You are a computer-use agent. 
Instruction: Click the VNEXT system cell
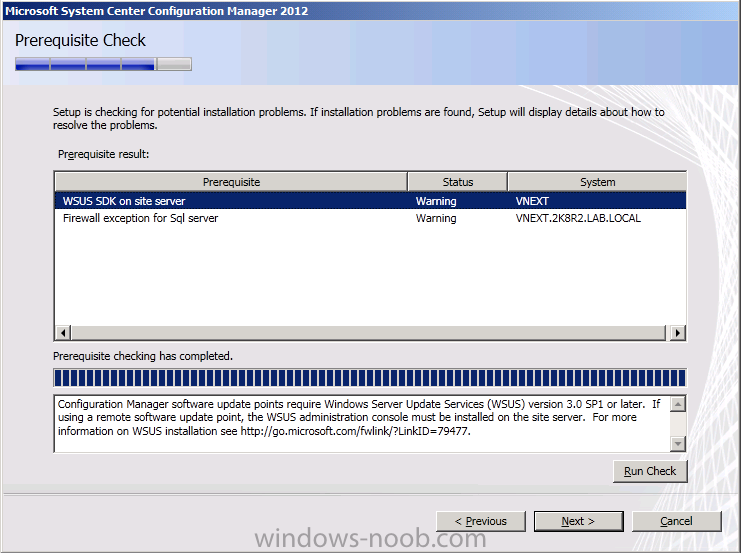click(532, 201)
